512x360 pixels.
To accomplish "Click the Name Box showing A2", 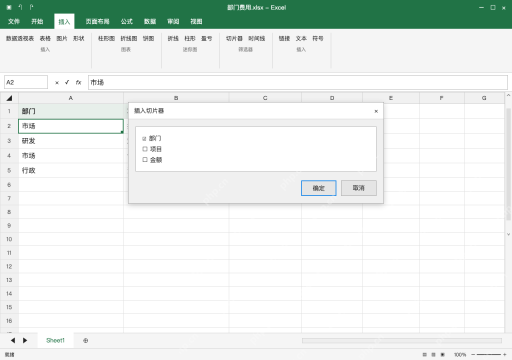I will click(26, 82).
